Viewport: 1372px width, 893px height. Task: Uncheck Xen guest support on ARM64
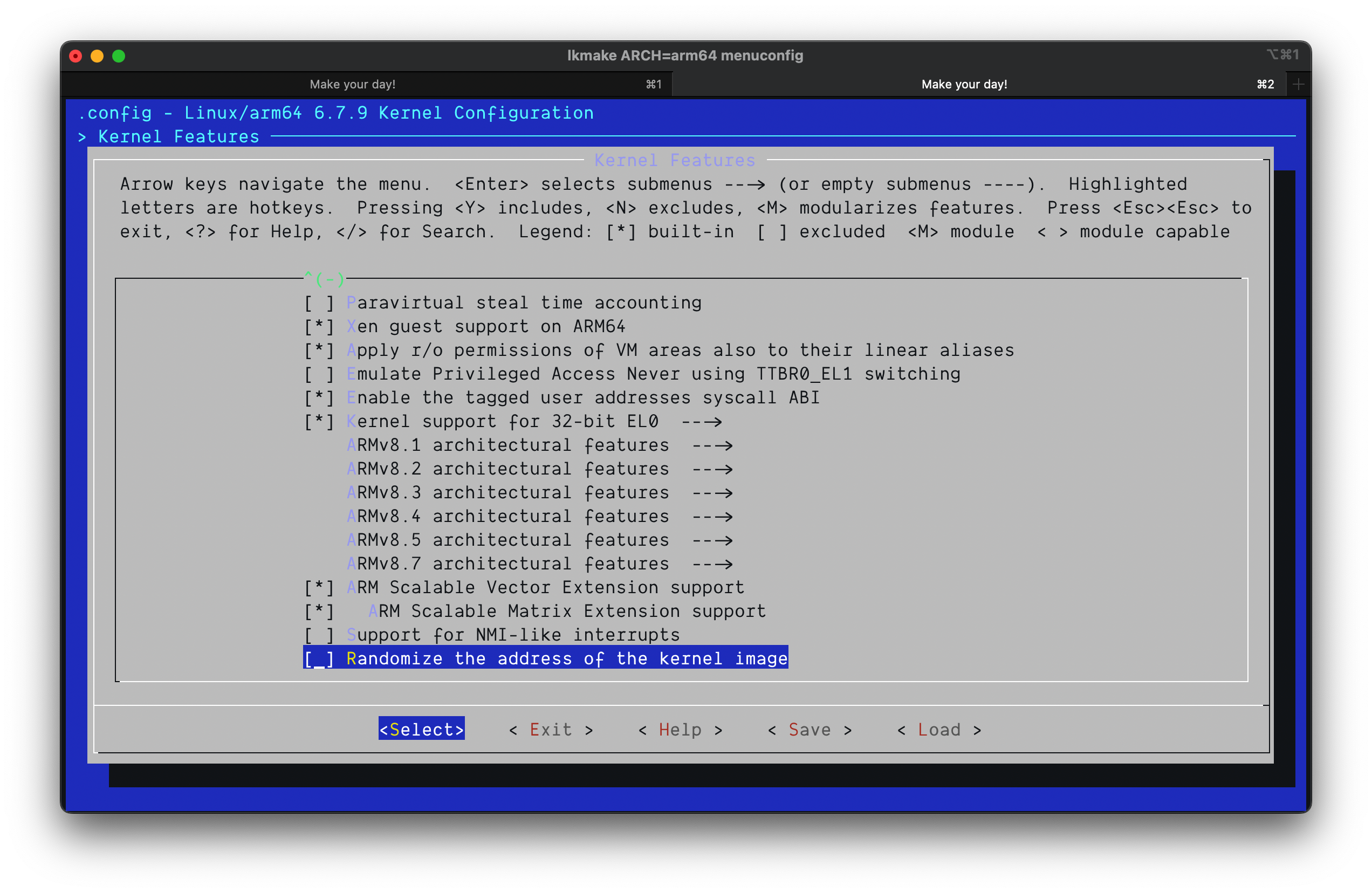(x=319, y=326)
